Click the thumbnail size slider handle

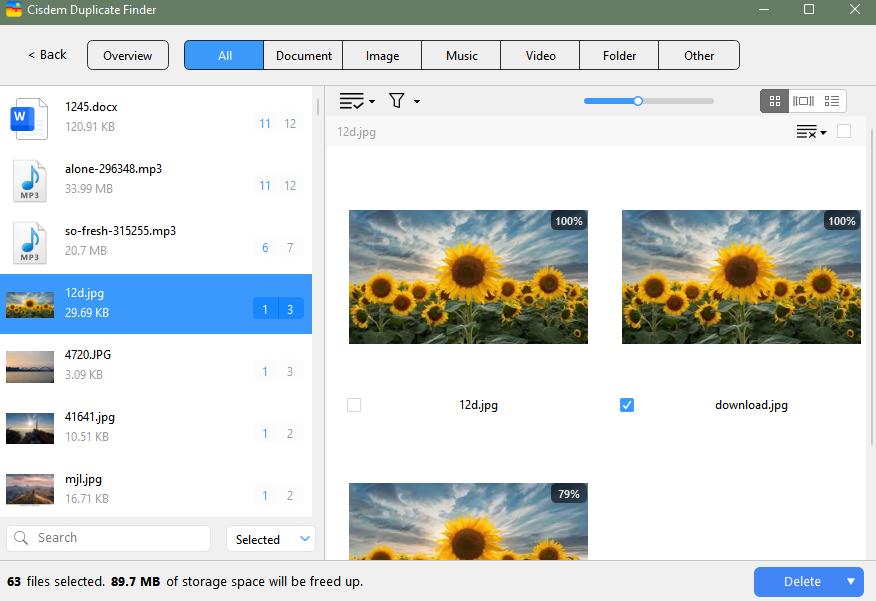638,101
